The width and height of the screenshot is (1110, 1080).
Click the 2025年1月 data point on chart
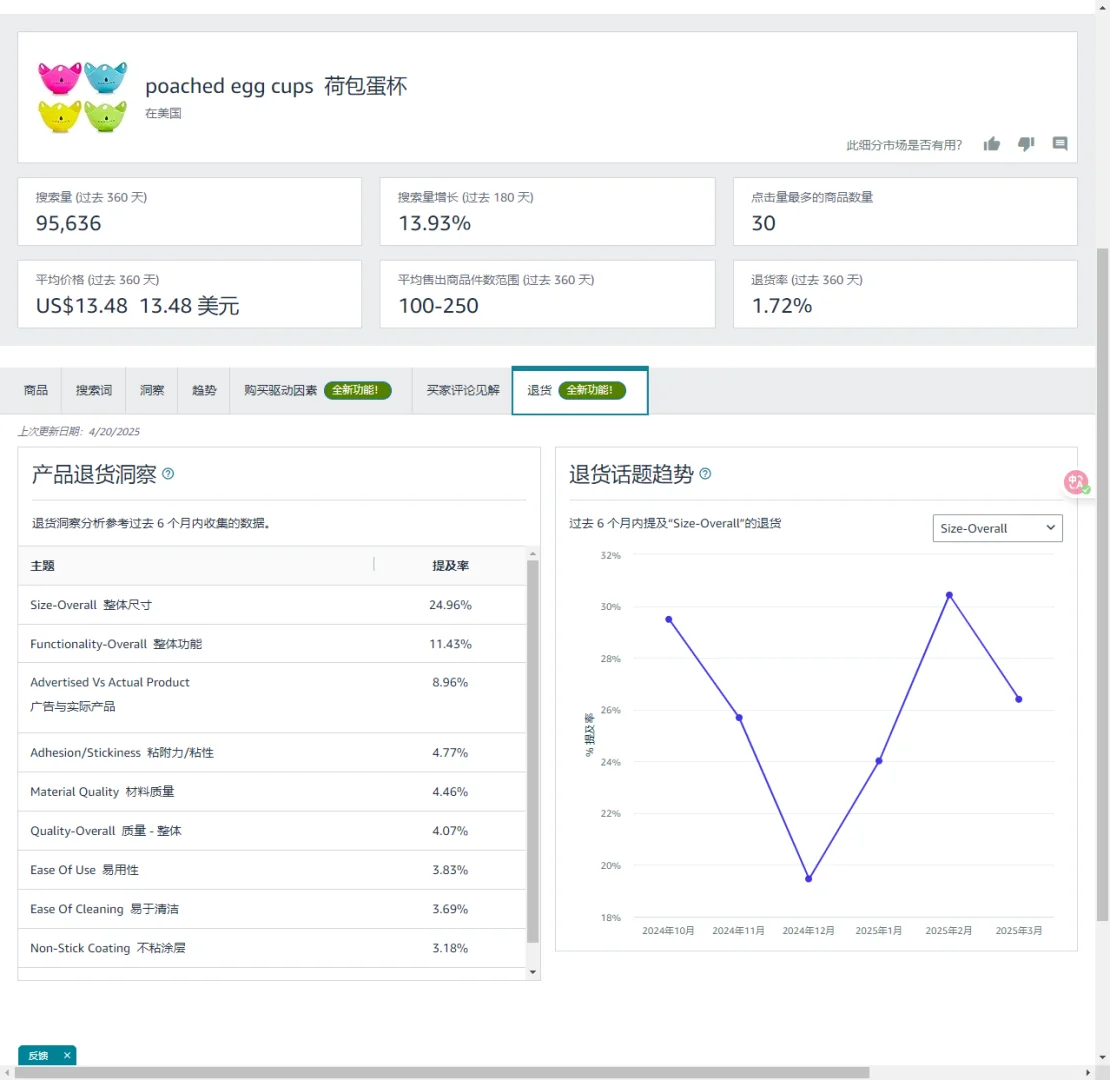pos(879,761)
